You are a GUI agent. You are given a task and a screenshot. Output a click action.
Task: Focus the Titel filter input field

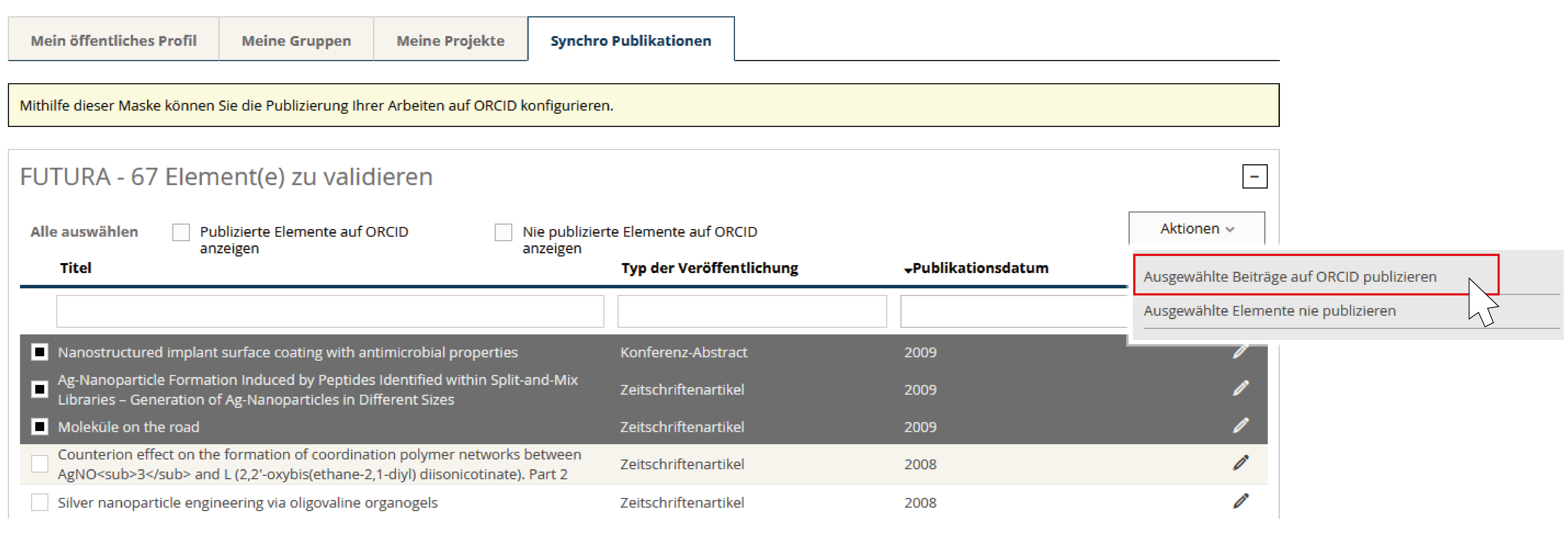[330, 311]
